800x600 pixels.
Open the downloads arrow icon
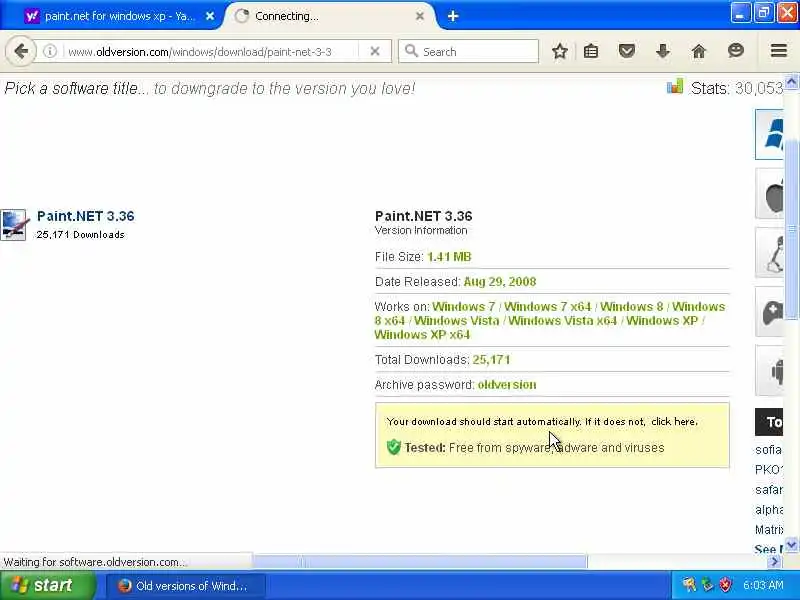(663, 51)
